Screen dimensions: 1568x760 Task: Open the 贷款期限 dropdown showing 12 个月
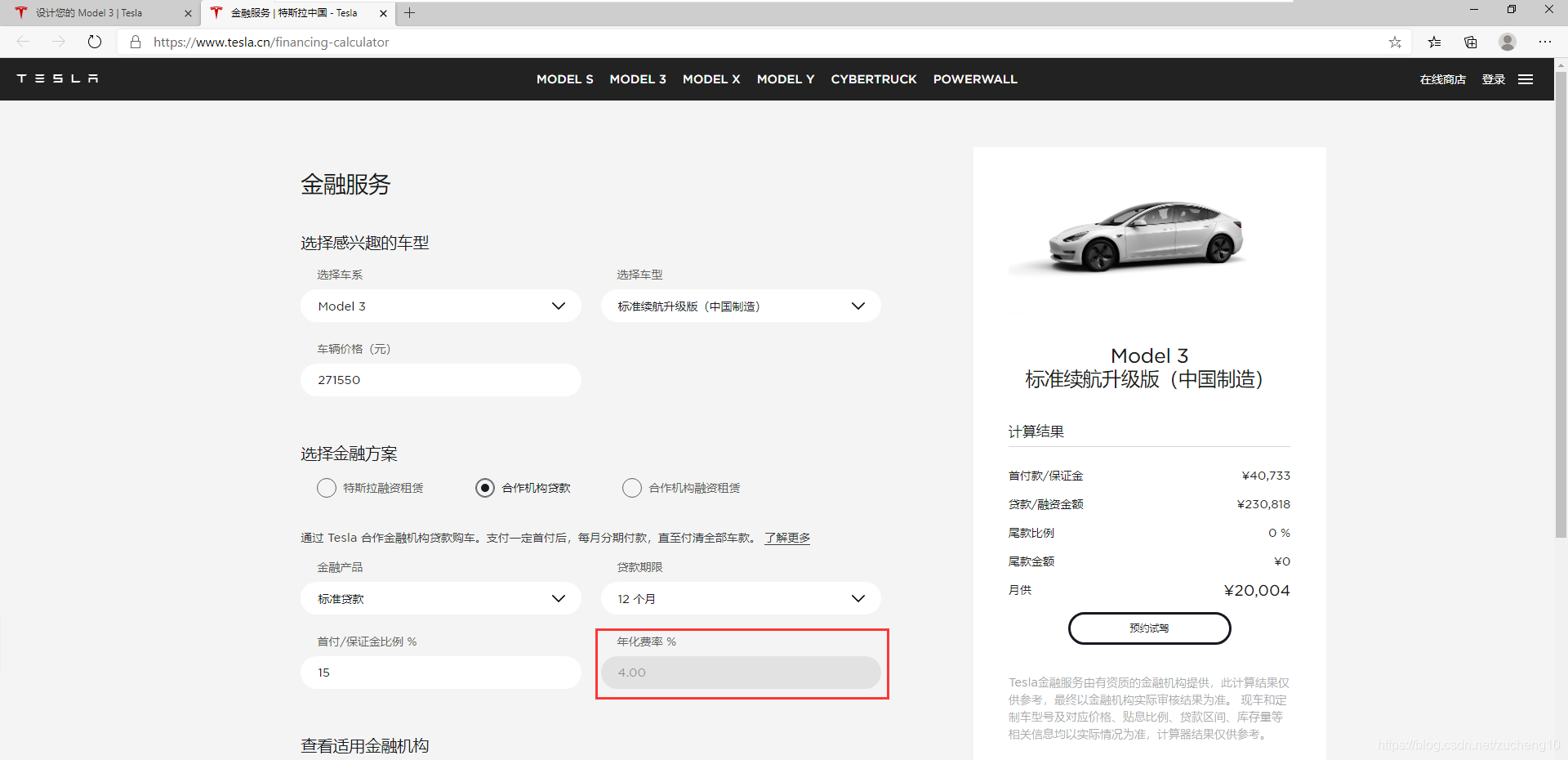pyautogui.click(x=741, y=598)
